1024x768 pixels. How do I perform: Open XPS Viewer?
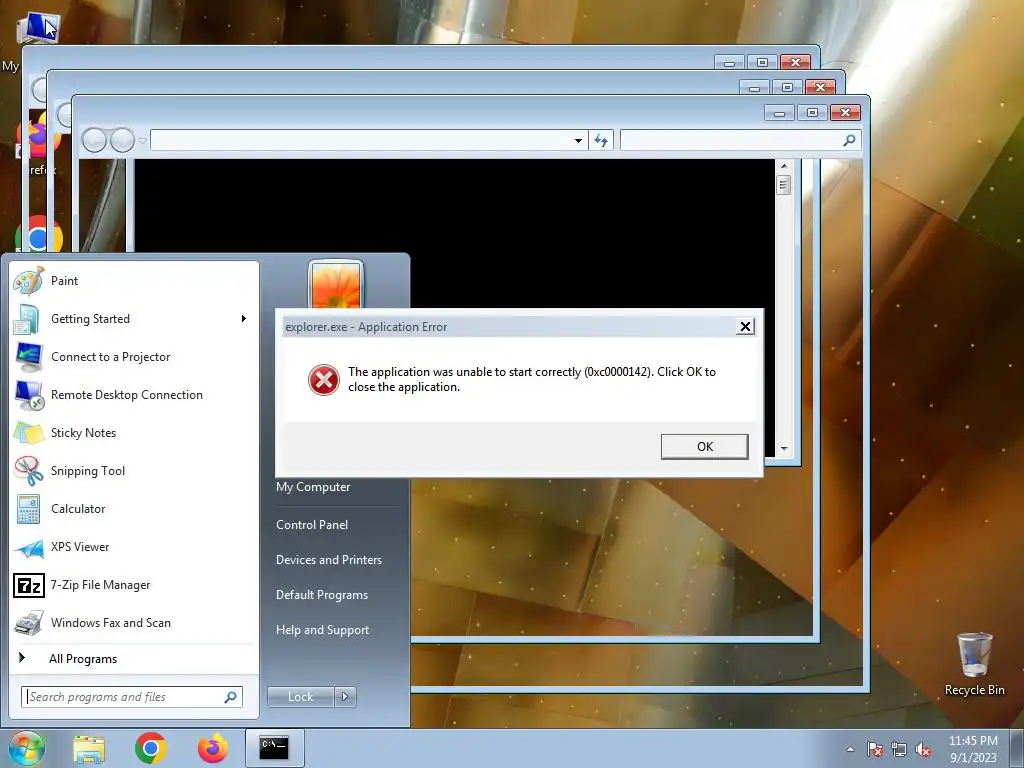[134, 547]
